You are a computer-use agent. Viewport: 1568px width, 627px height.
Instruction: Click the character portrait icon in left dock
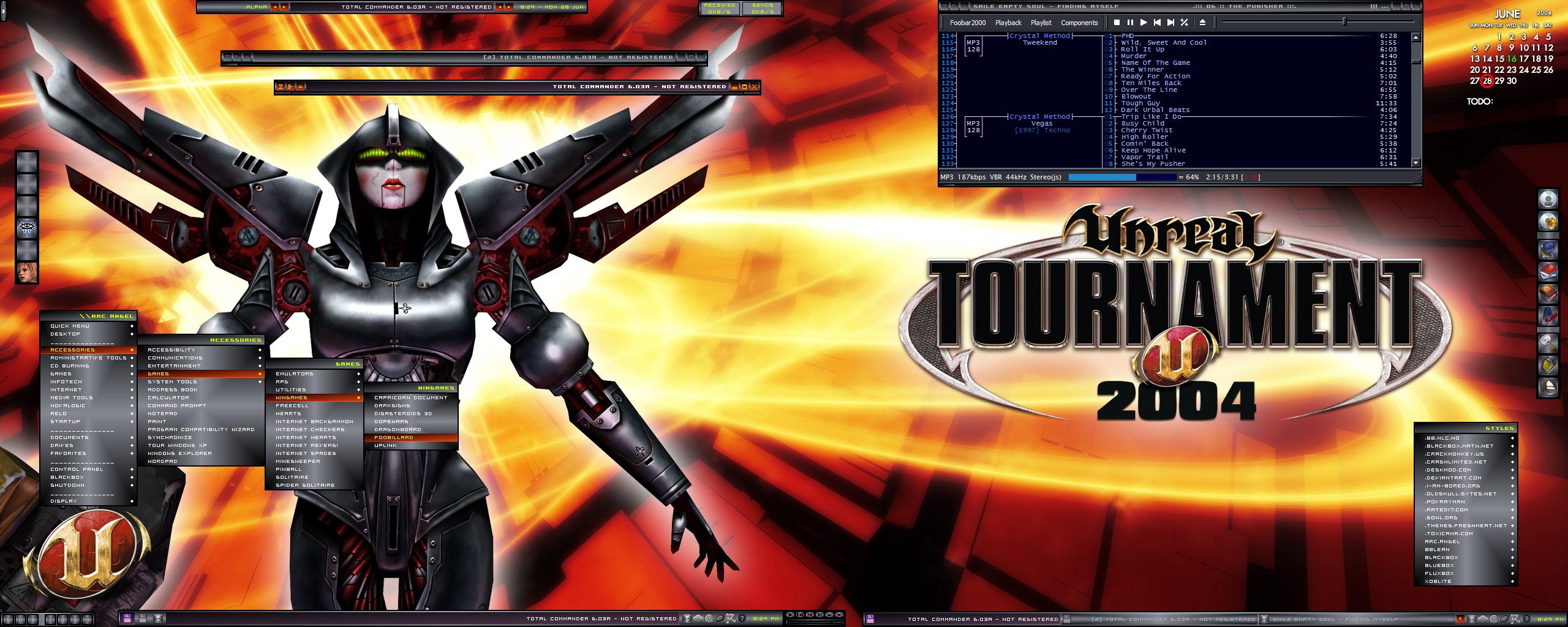(x=27, y=273)
